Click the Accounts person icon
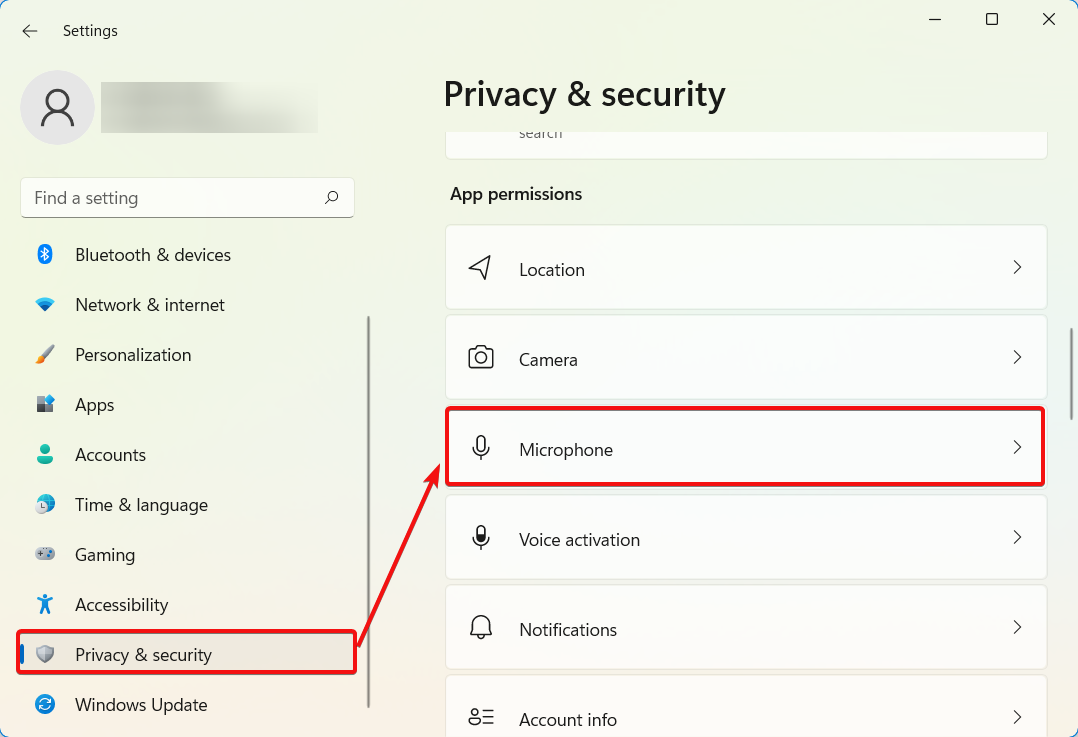The image size is (1078, 737). (45, 454)
